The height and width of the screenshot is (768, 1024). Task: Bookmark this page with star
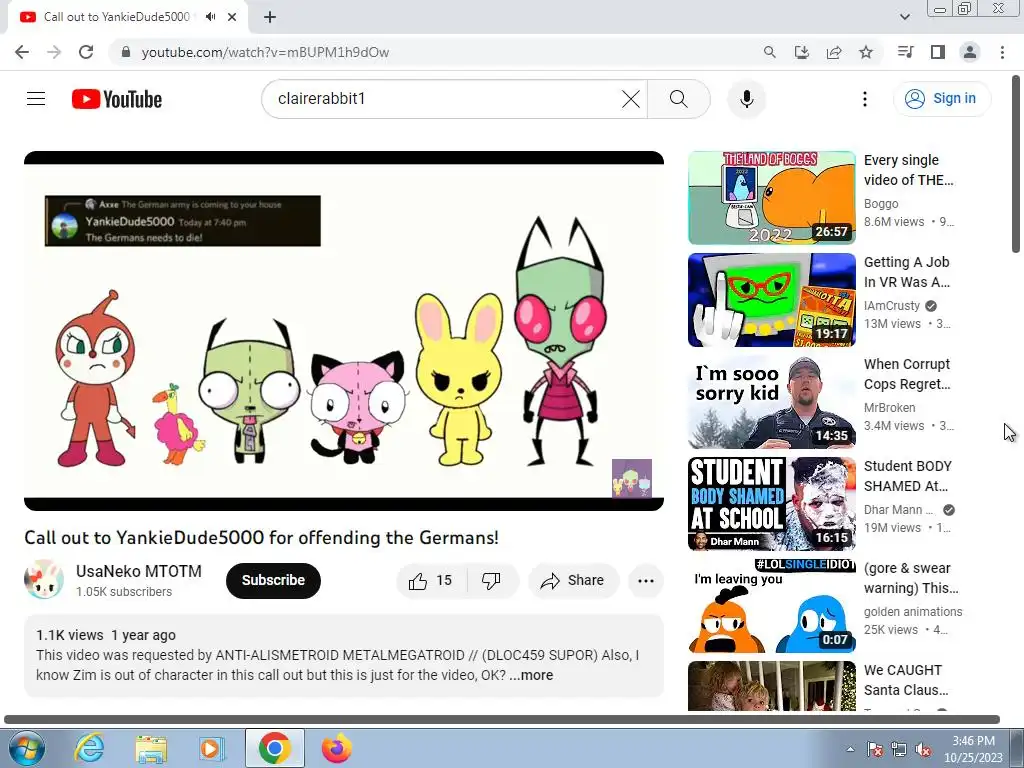point(866,52)
